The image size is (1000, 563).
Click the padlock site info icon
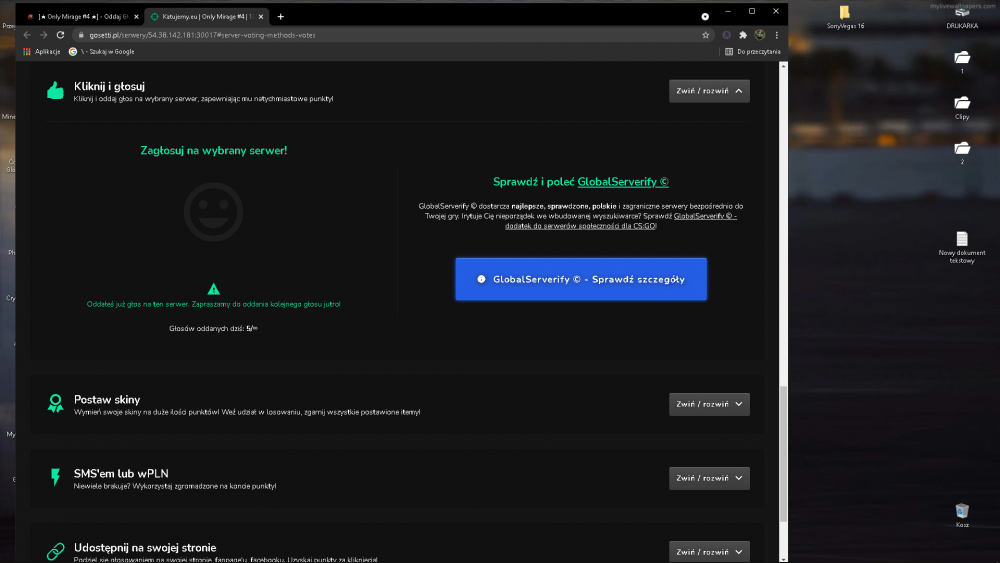tap(81, 35)
